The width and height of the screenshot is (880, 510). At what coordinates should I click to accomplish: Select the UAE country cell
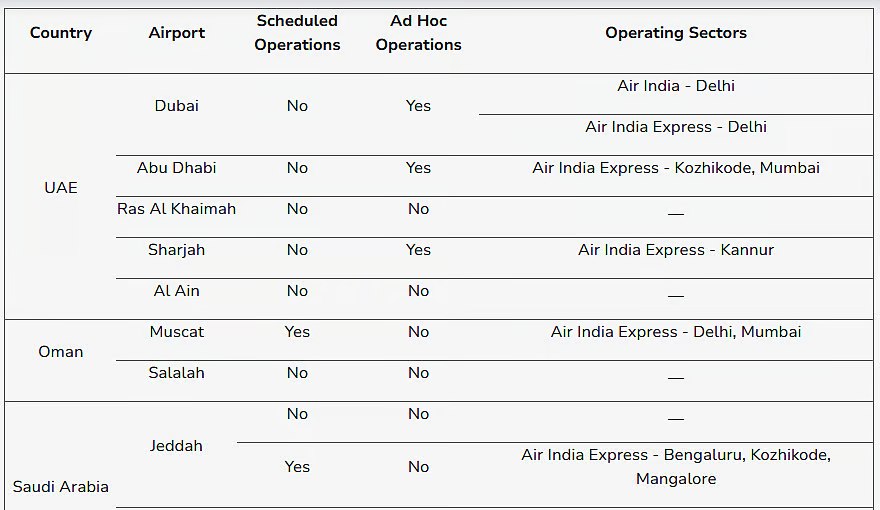coord(61,188)
